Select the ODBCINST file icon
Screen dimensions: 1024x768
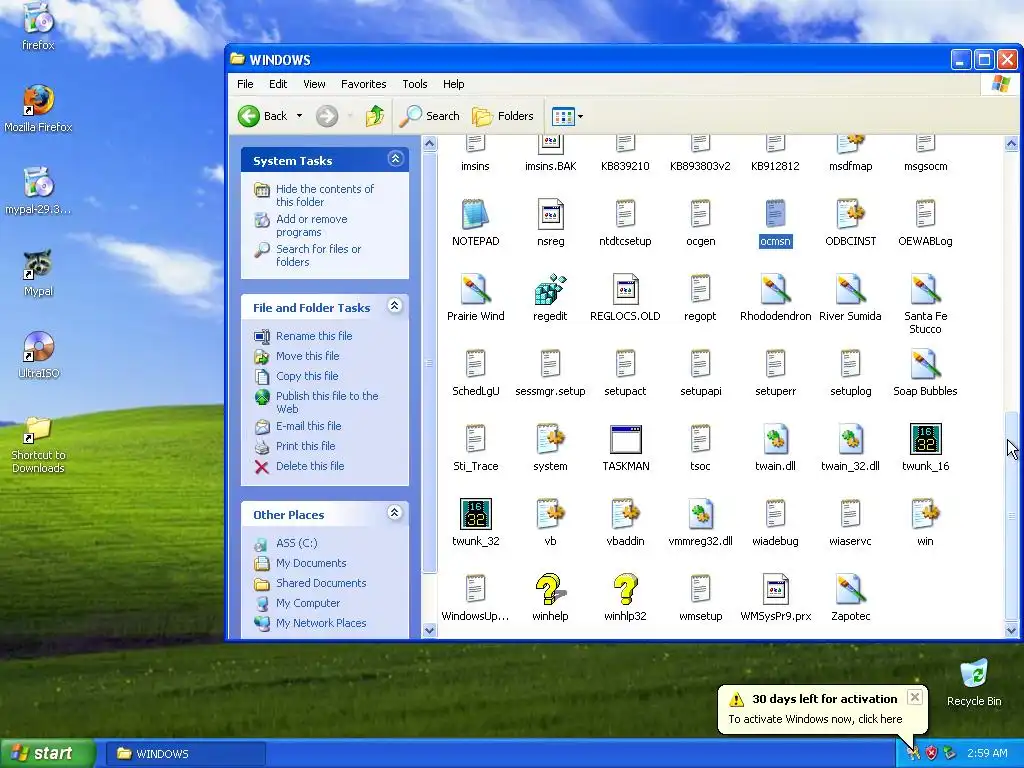(850, 214)
